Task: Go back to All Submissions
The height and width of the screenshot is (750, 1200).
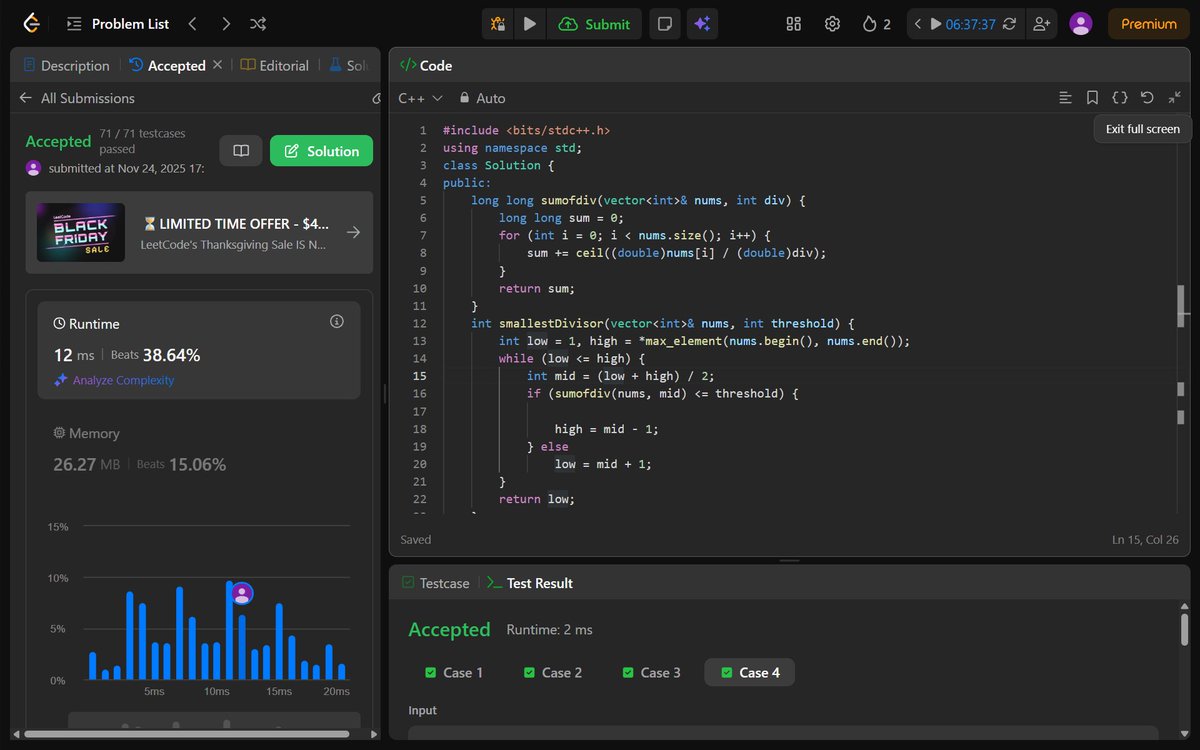Action: pos(77,98)
